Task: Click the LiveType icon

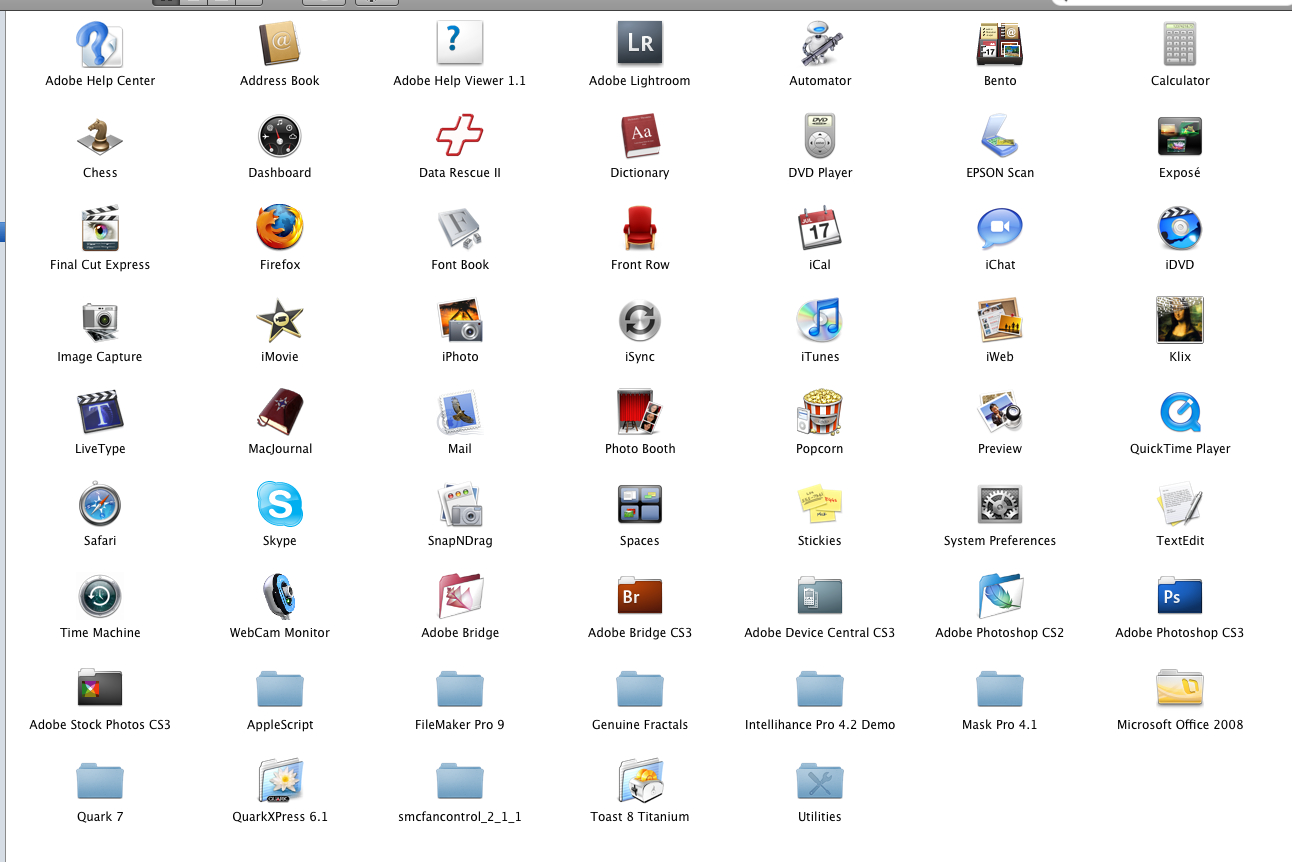Action: click(100, 412)
